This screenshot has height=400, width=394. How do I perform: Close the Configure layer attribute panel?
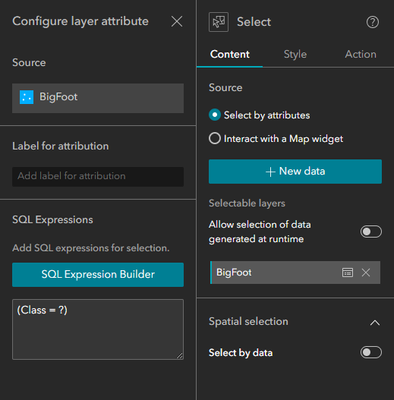tap(177, 22)
